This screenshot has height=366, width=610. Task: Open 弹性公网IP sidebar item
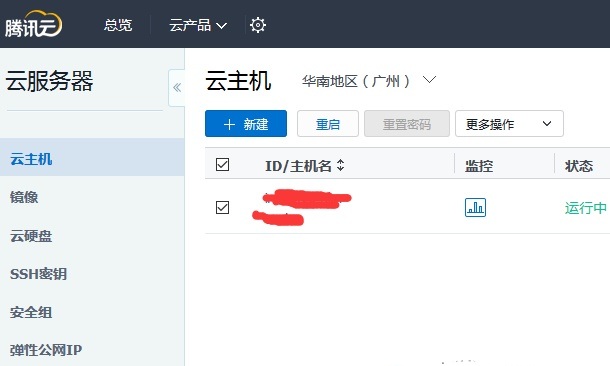[x=92, y=350]
